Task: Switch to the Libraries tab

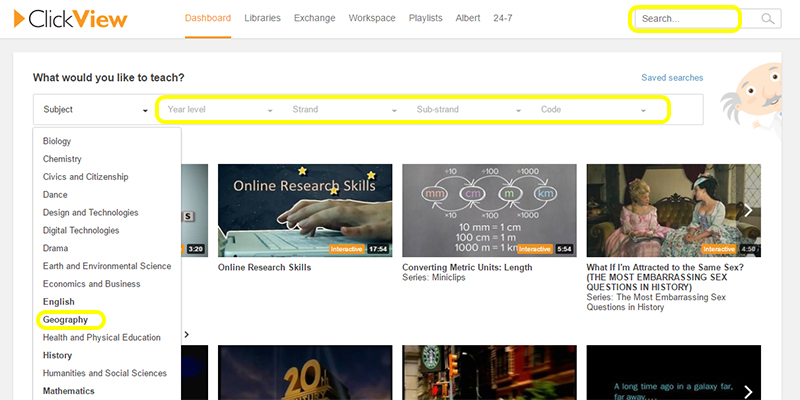Action: (262, 18)
